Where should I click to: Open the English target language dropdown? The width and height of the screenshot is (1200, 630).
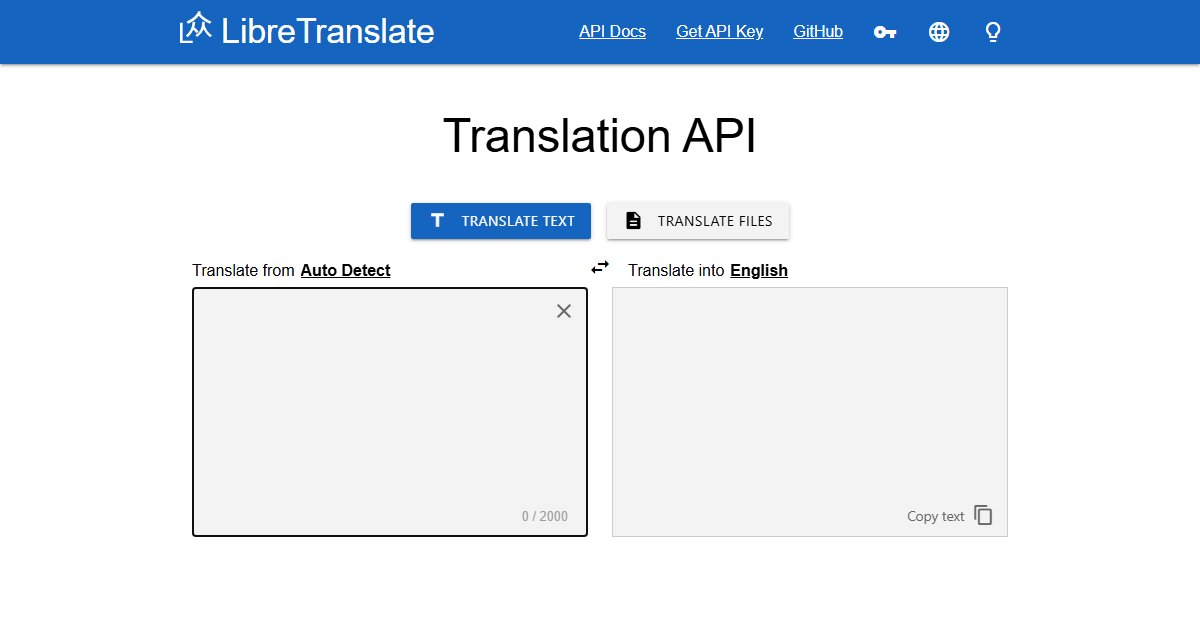coord(759,270)
